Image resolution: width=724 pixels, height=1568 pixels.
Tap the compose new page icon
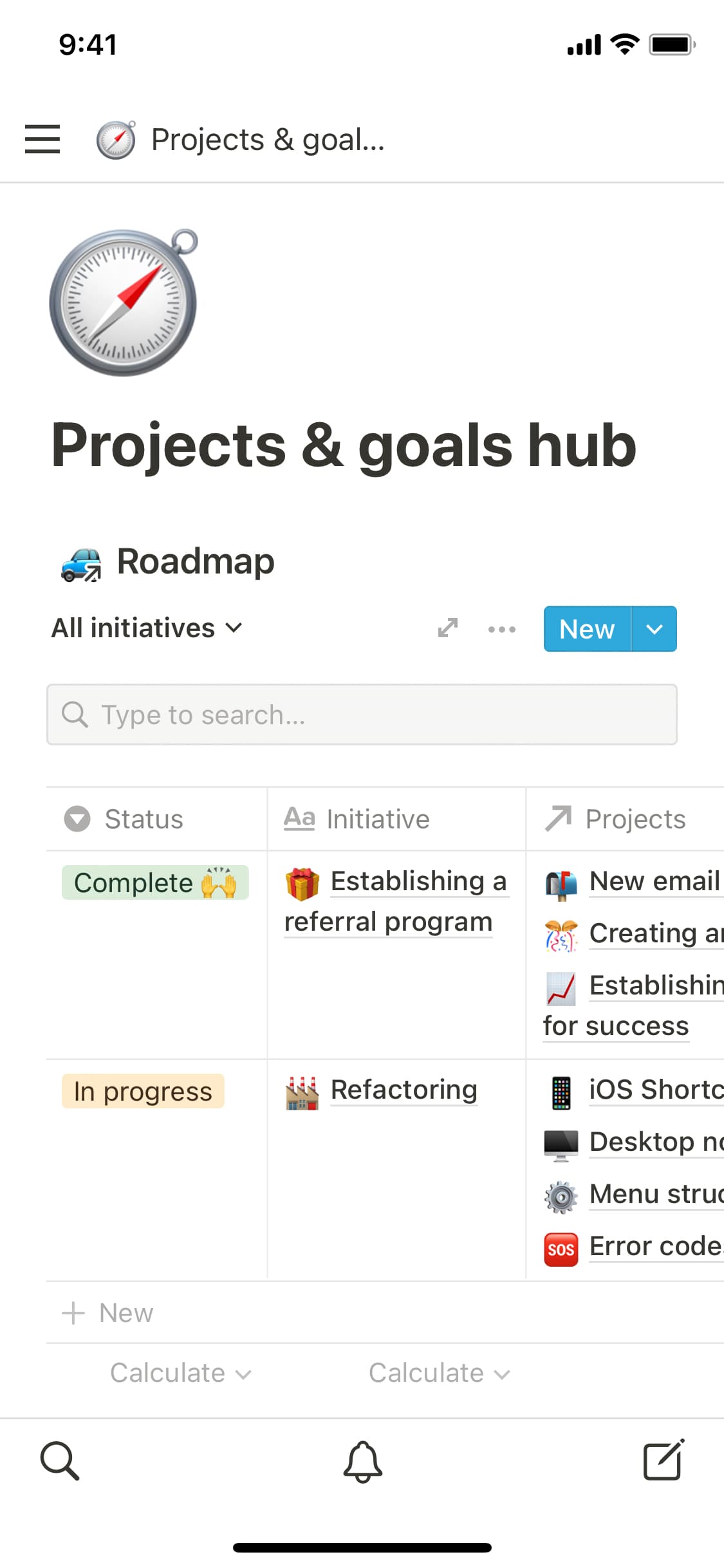[x=663, y=1460]
